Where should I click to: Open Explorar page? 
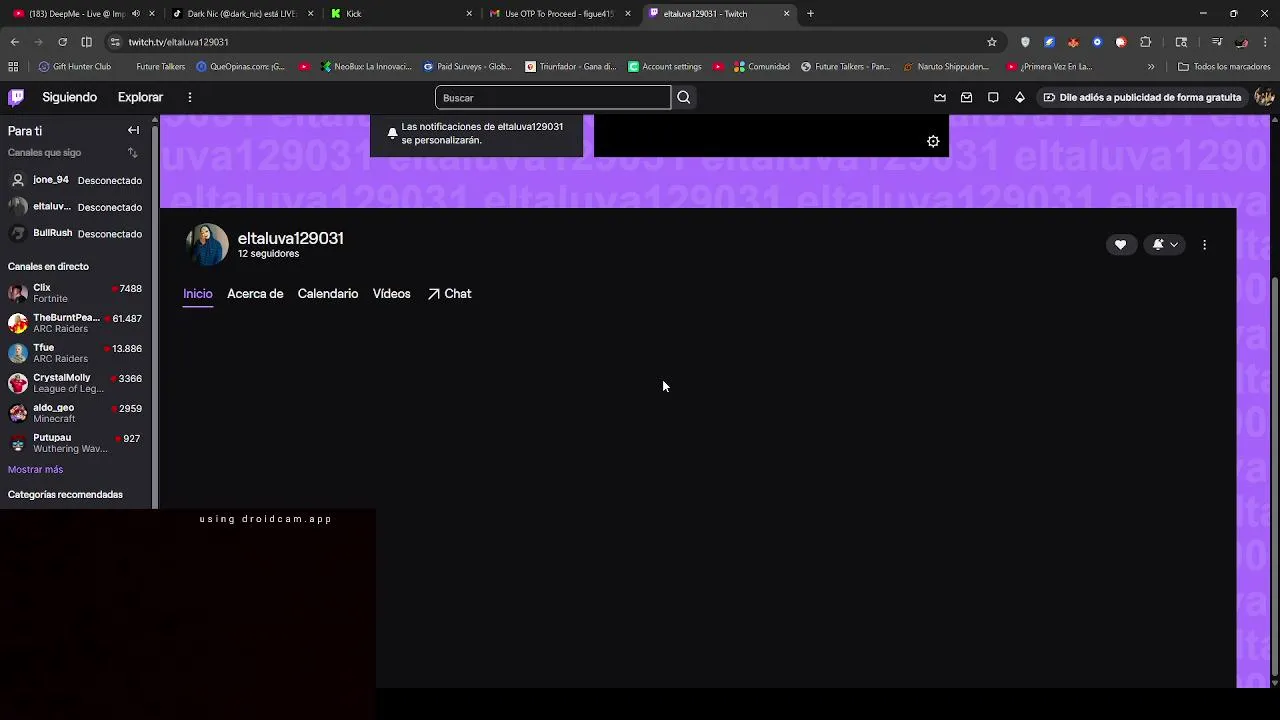pos(140,97)
